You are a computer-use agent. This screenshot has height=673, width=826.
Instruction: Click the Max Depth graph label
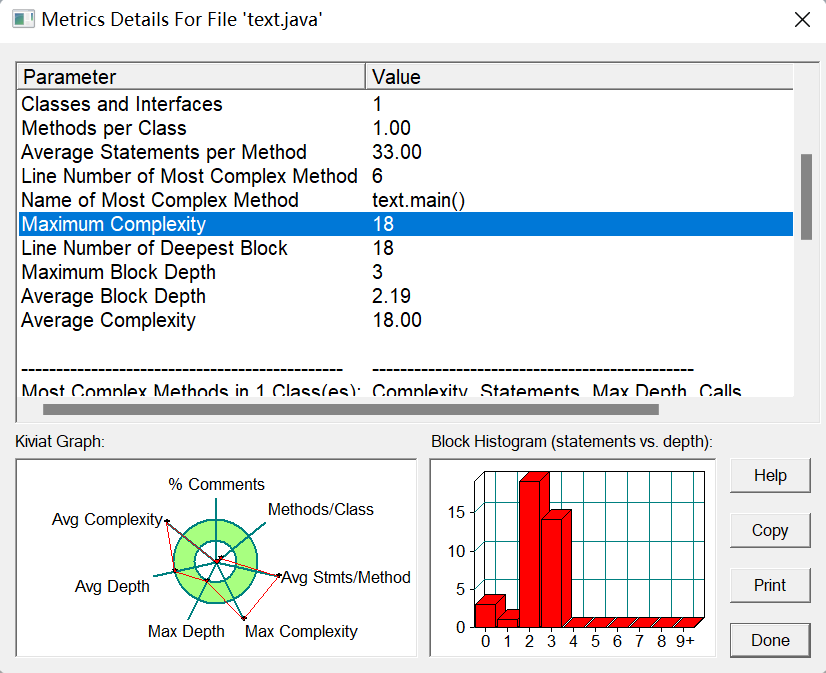[x=186, y=631]
